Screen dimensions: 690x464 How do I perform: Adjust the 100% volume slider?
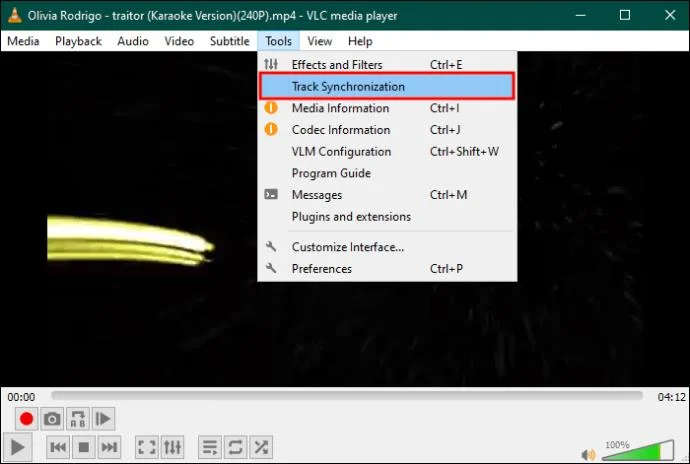tap(638, 451)
